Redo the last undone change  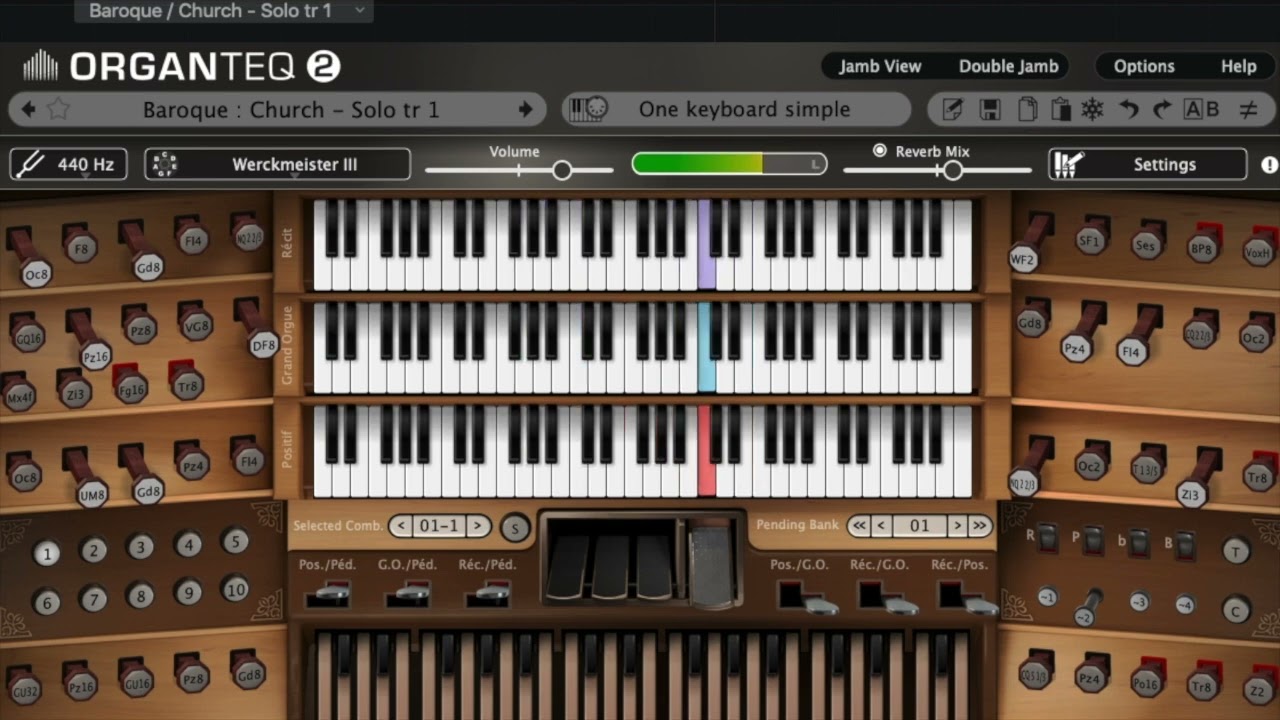(x=1162, y=109)
